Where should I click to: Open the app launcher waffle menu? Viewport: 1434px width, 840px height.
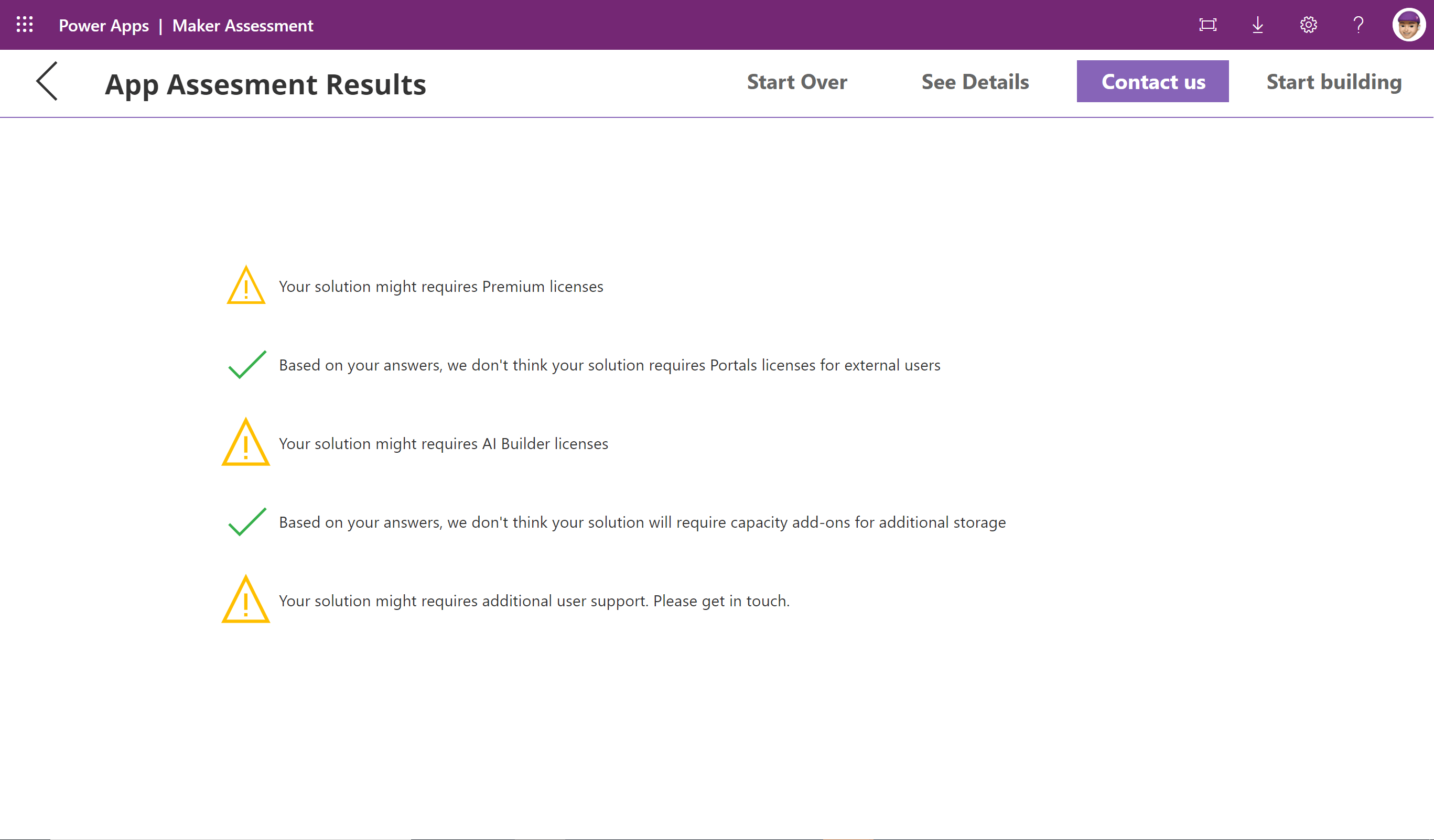click(x=24, y=25)
